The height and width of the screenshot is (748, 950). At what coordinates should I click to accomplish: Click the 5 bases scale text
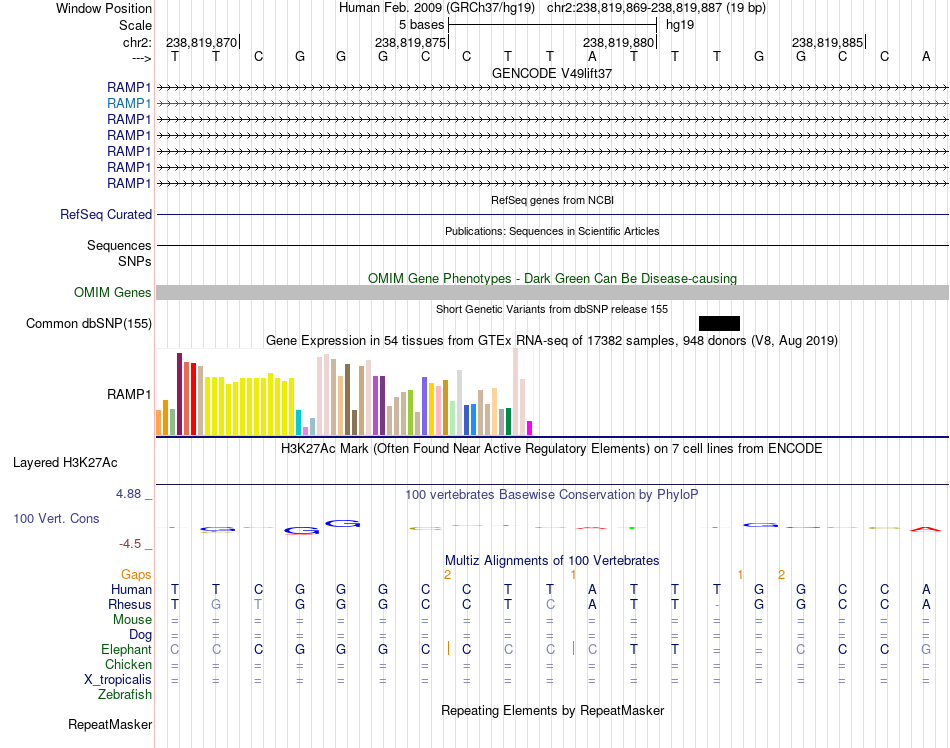[421, 25]
